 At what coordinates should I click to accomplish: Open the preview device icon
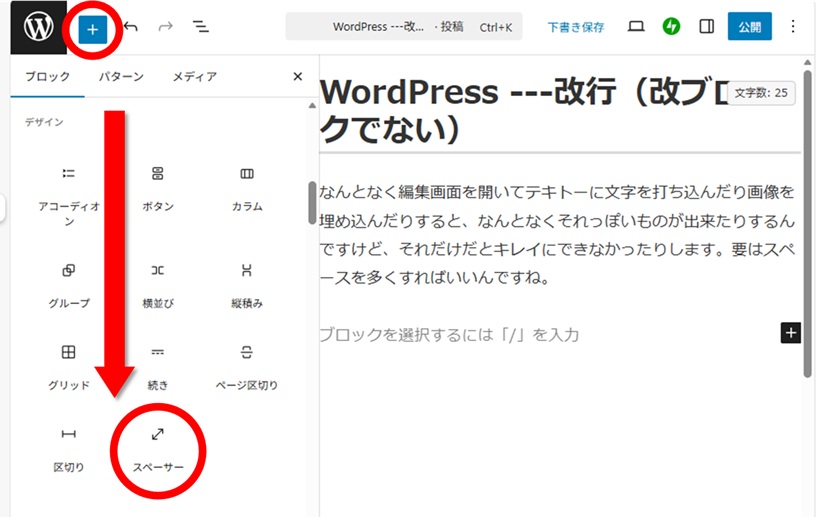[636, 27]
